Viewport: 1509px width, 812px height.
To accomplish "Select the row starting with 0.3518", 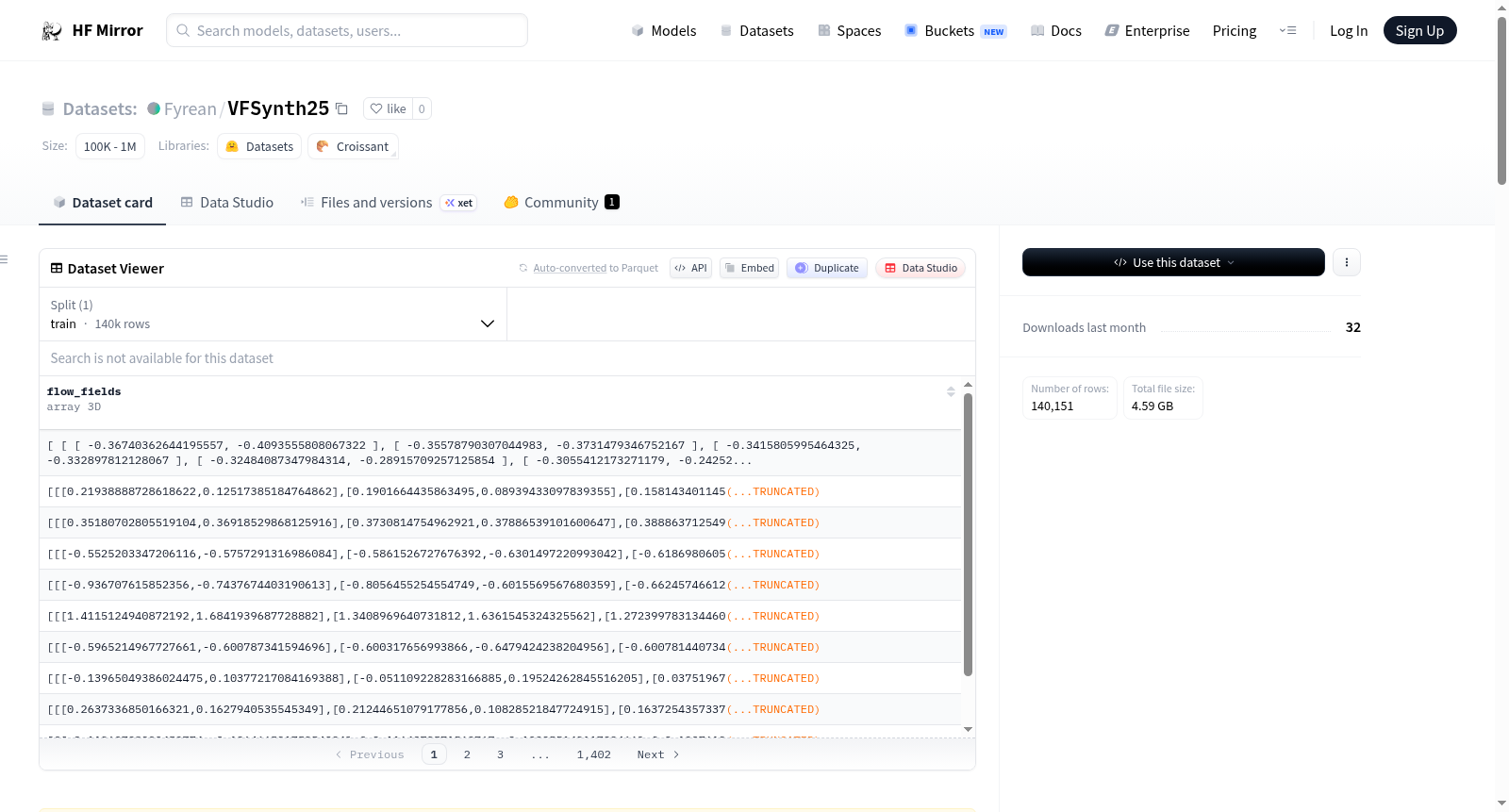I will pyautogui.click(x=500, y=523).
